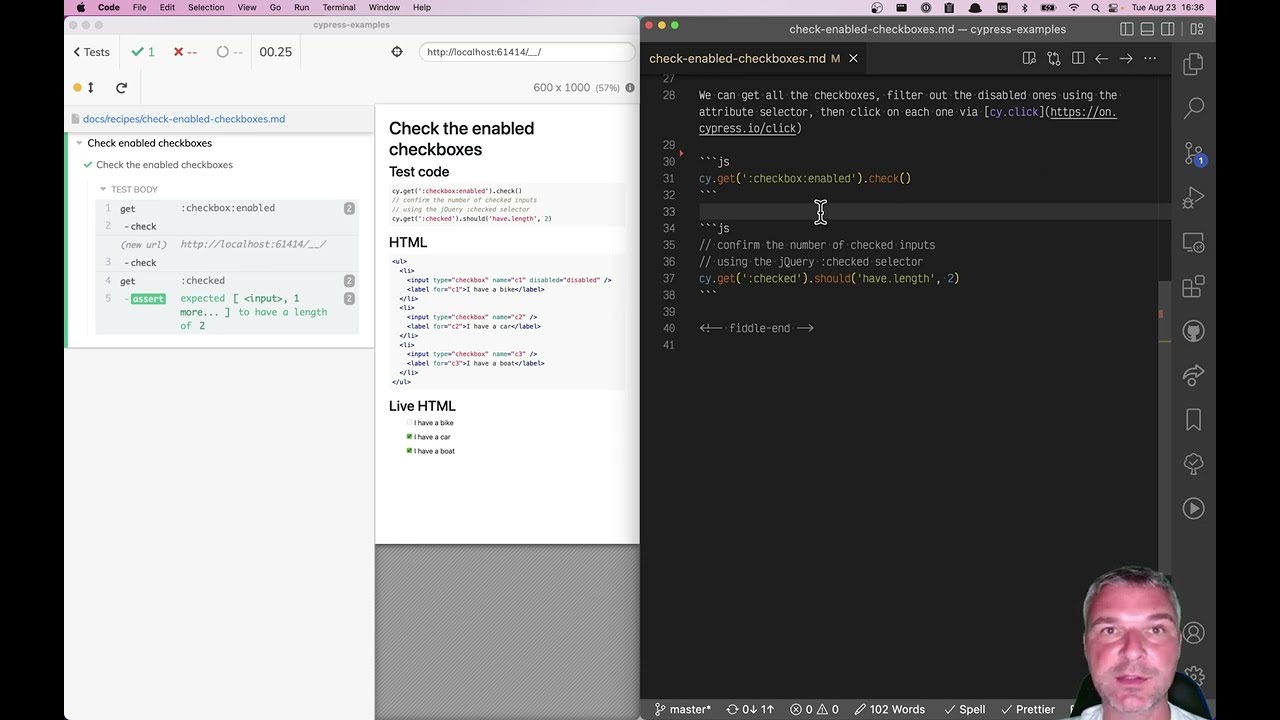Toggle primary side bar layout button
This screenshot has width=1280, height=720.
pyautogui.click(x=1127, y=29)
